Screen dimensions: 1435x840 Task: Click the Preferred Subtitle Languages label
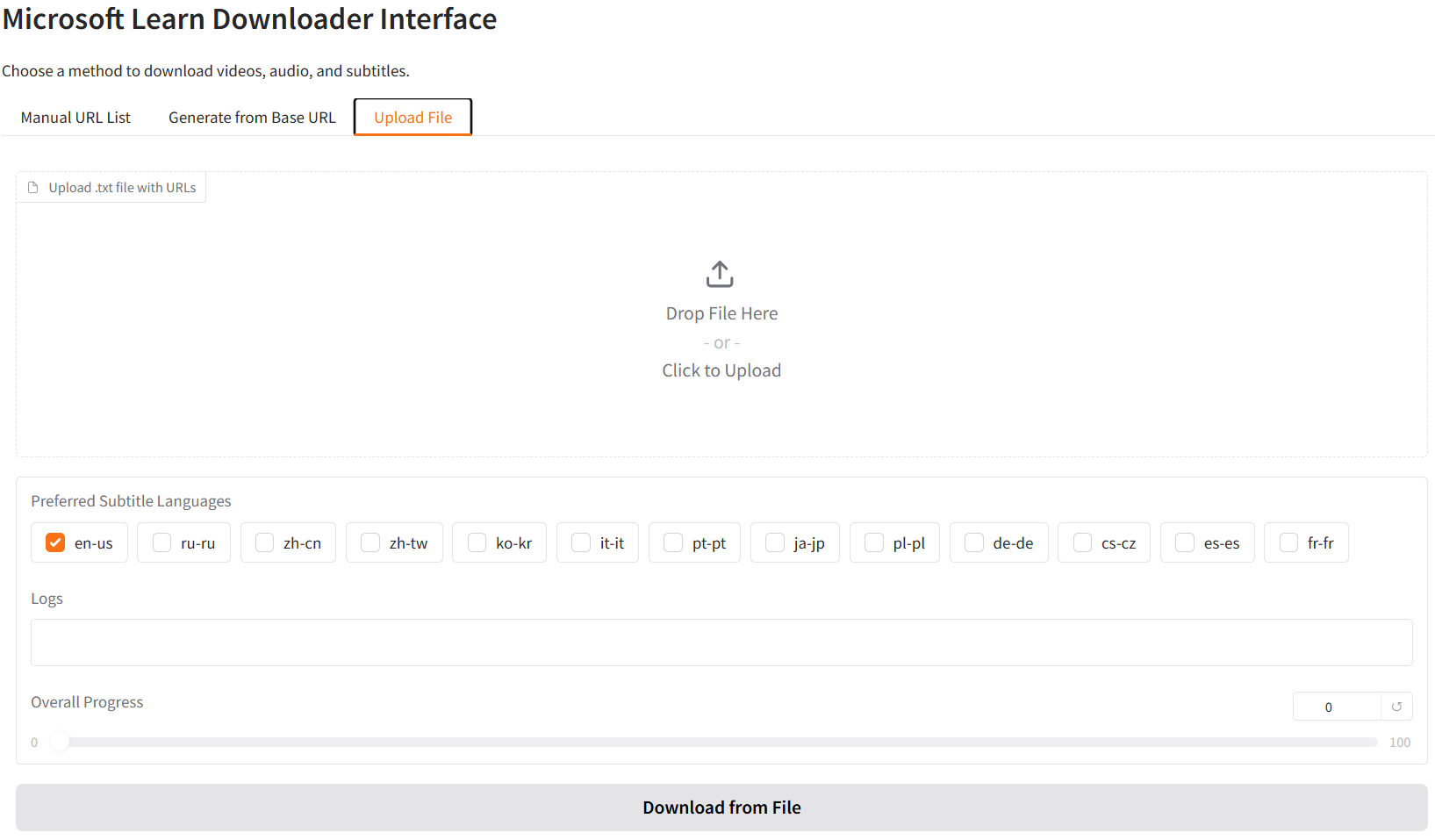[131, 501]
